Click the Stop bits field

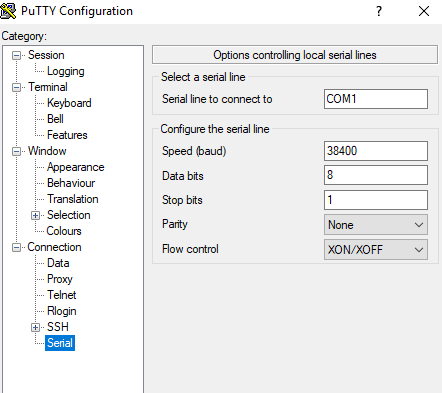pos(376,200)
